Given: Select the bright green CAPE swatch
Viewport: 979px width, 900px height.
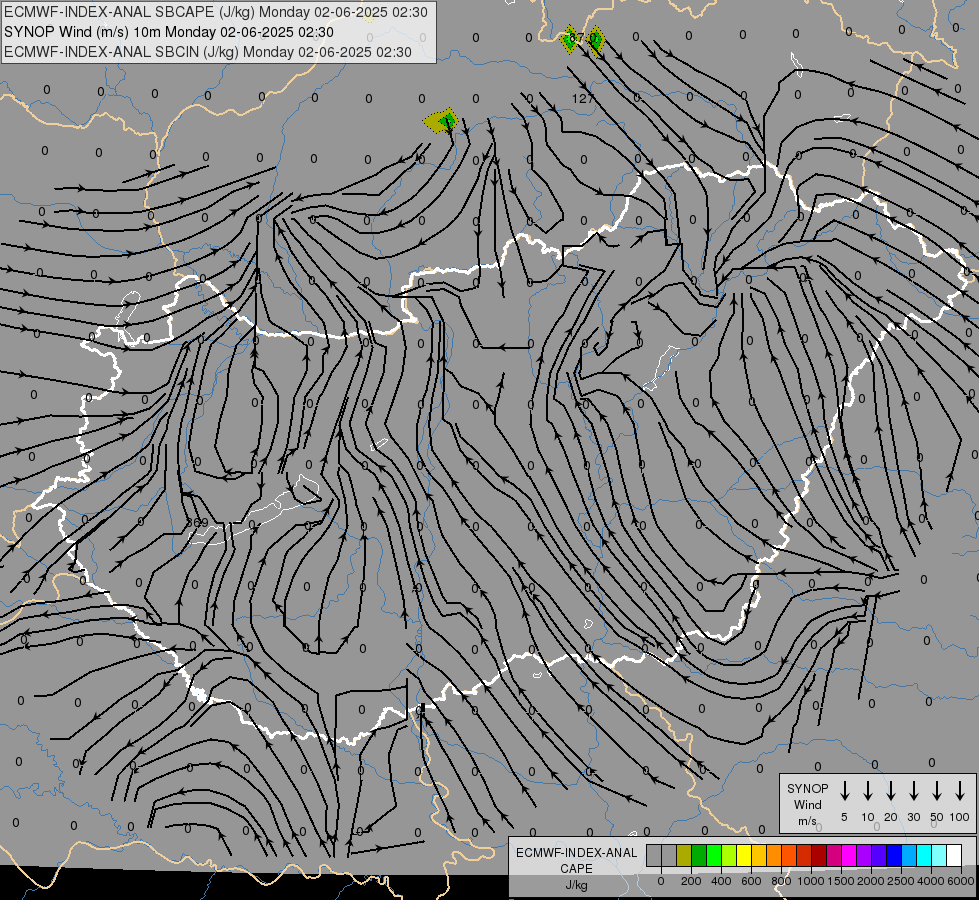Looking at the screenshot, I should coord(714,855).
